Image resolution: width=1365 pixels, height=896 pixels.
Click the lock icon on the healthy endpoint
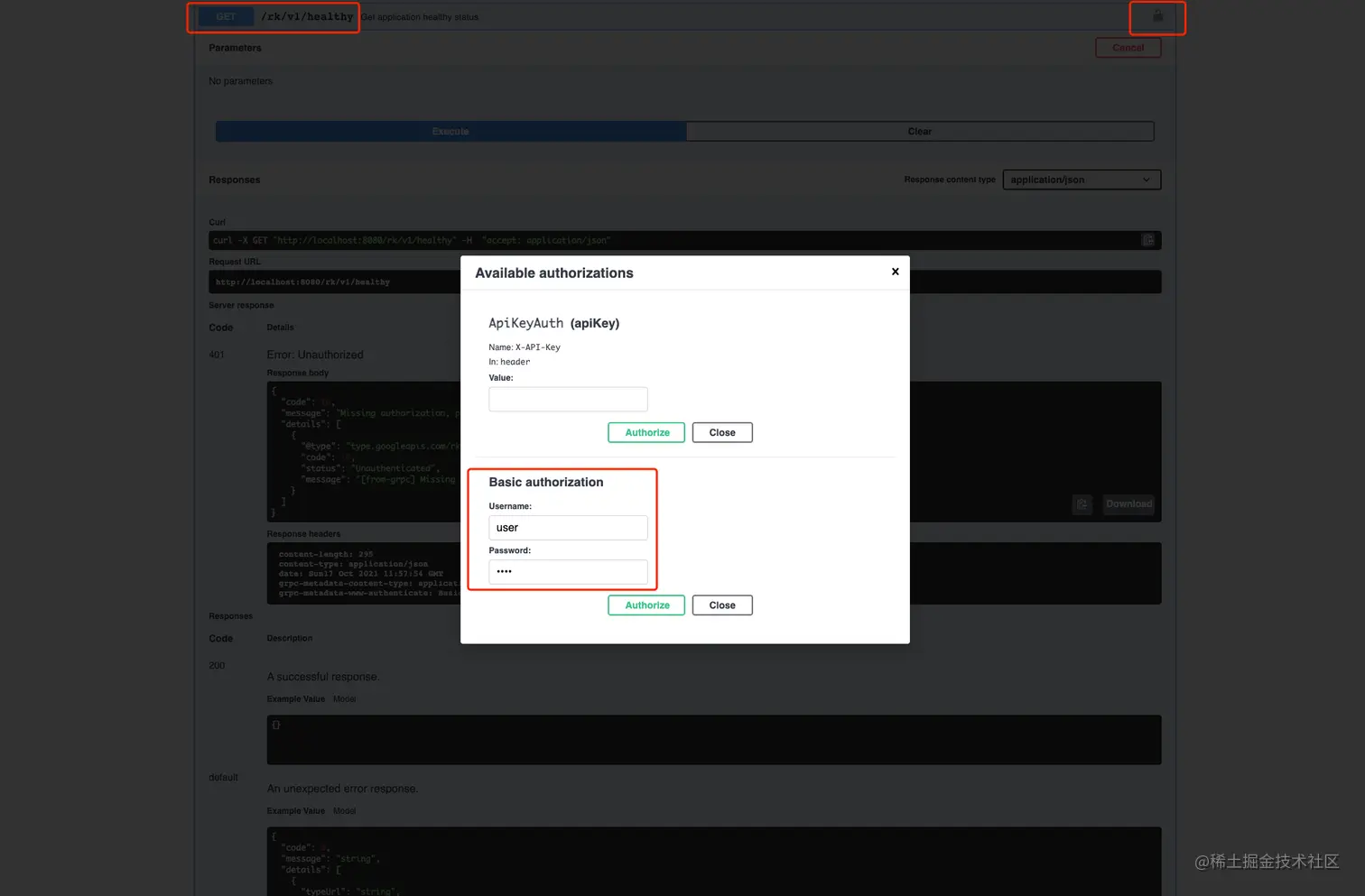tap(1157, 16)
